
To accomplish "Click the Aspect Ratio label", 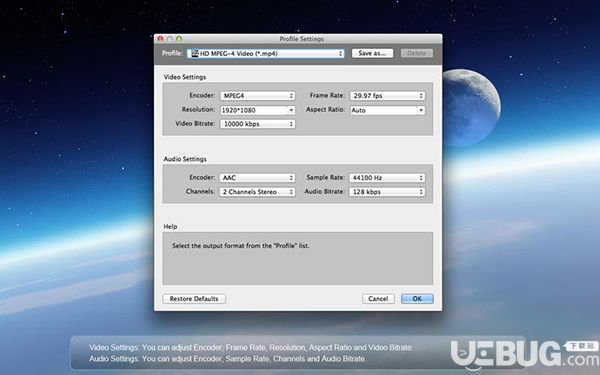I will click(325, 109).
